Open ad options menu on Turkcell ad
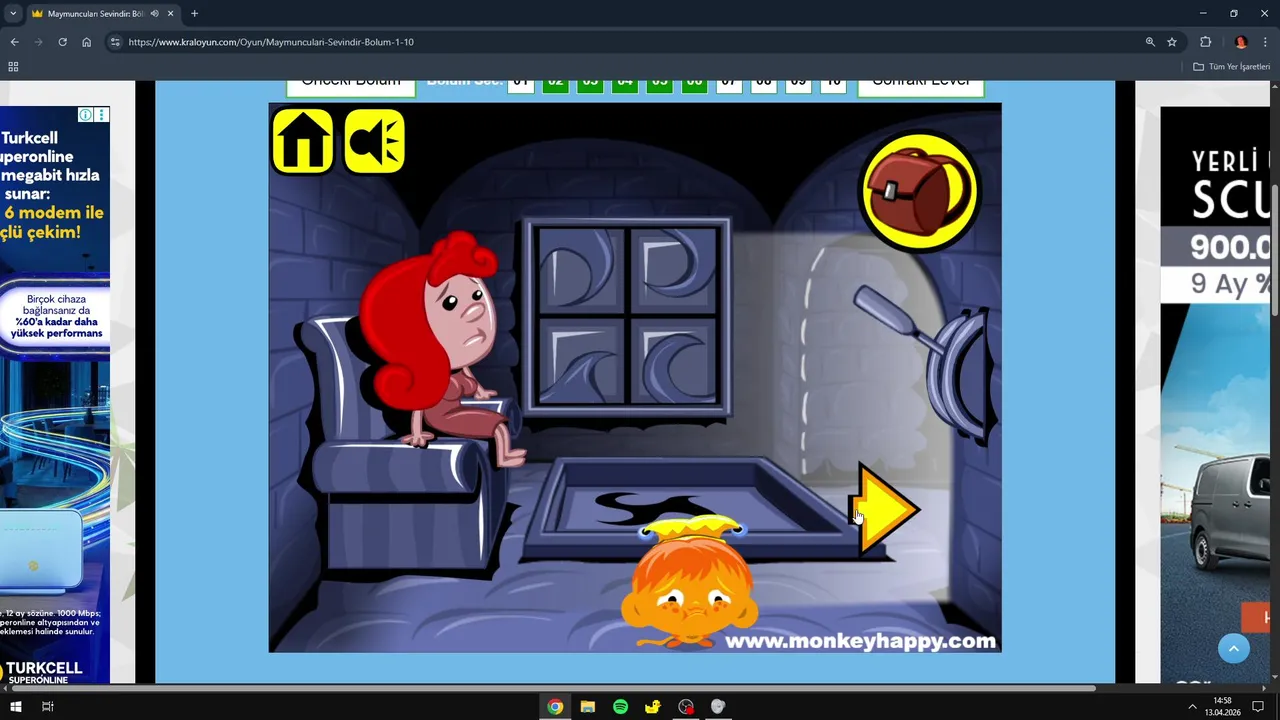 click(x=101, y=115)
